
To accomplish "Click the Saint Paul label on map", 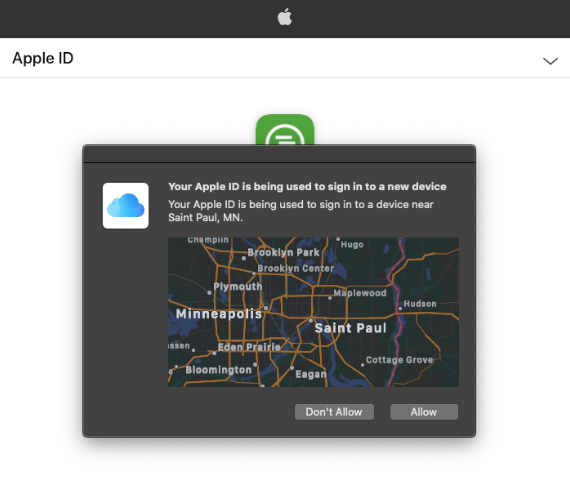I will 350,328.
